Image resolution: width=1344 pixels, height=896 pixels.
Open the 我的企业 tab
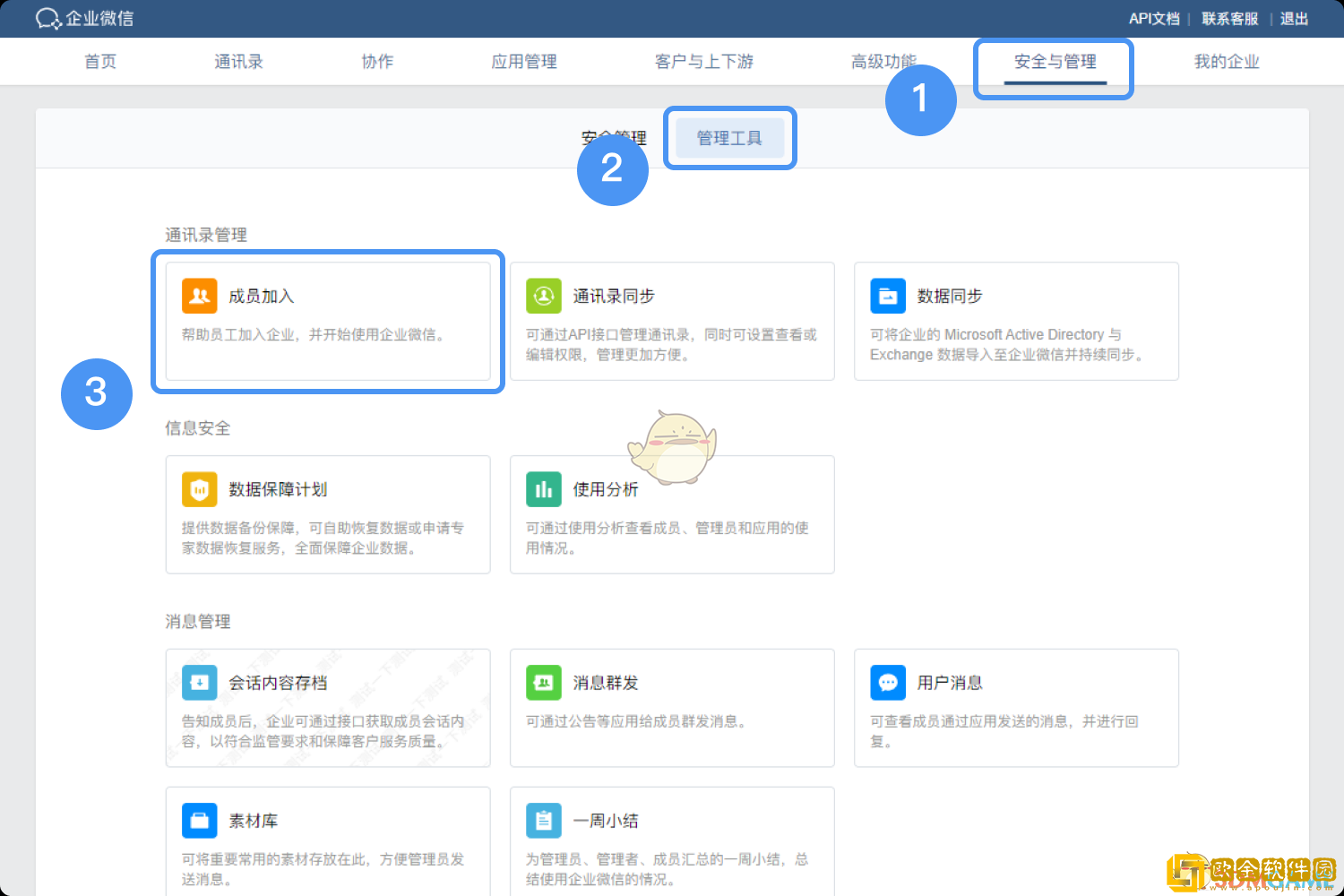click(x=1227, y=62)
